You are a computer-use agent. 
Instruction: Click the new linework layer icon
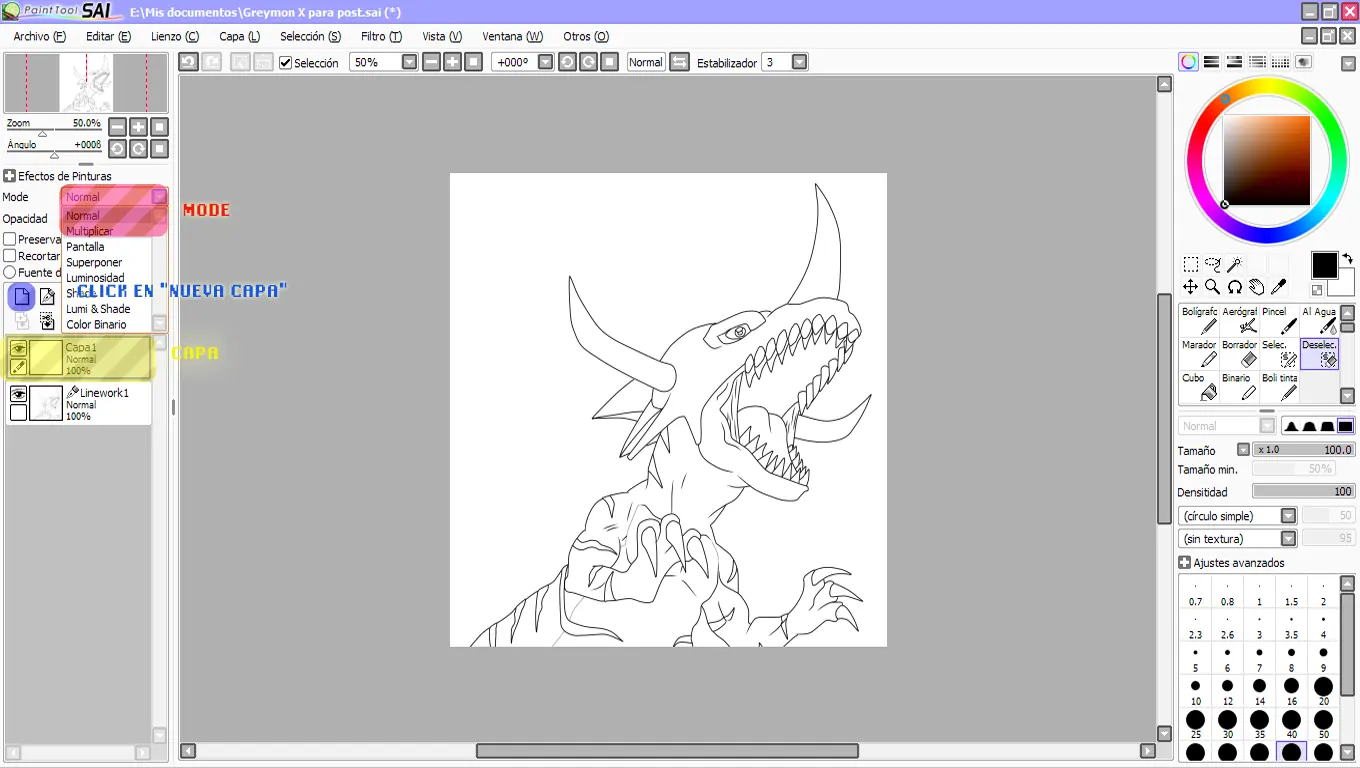[x=47, y=297]
